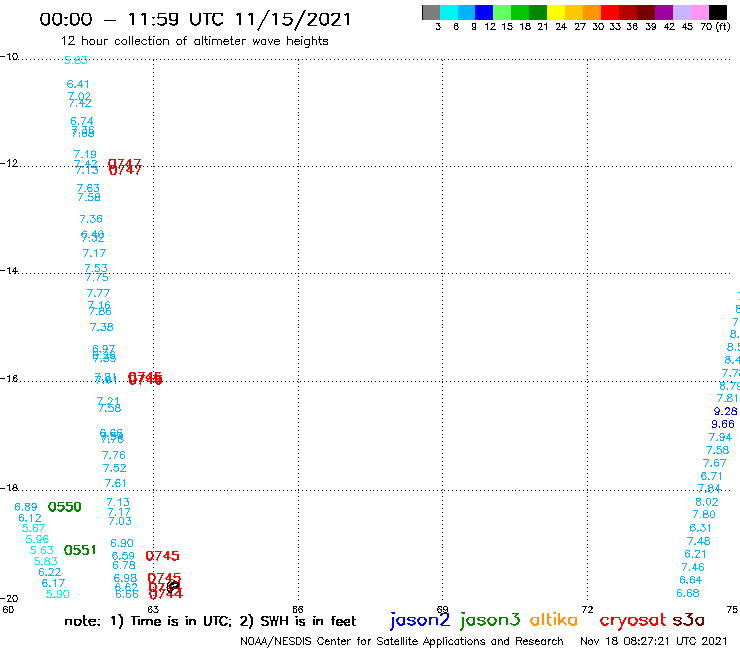Click the wave height value '7.19'
The image size is (740, 650).
coord(85,154)
